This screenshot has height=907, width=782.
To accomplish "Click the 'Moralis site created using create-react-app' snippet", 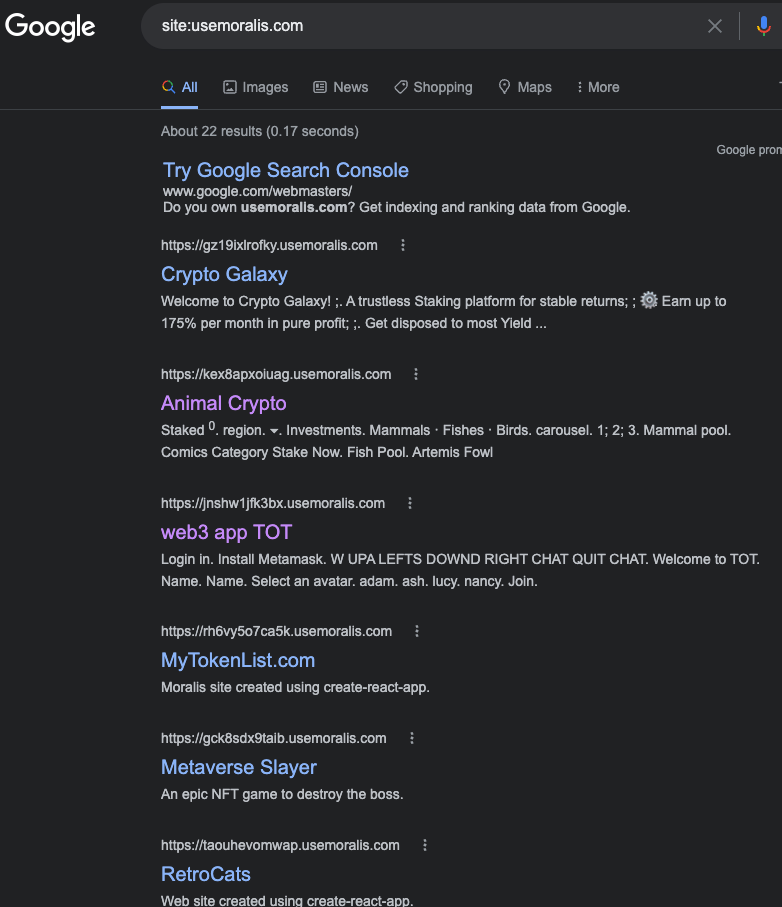I will pyautogui.click(x=296, y=687).
